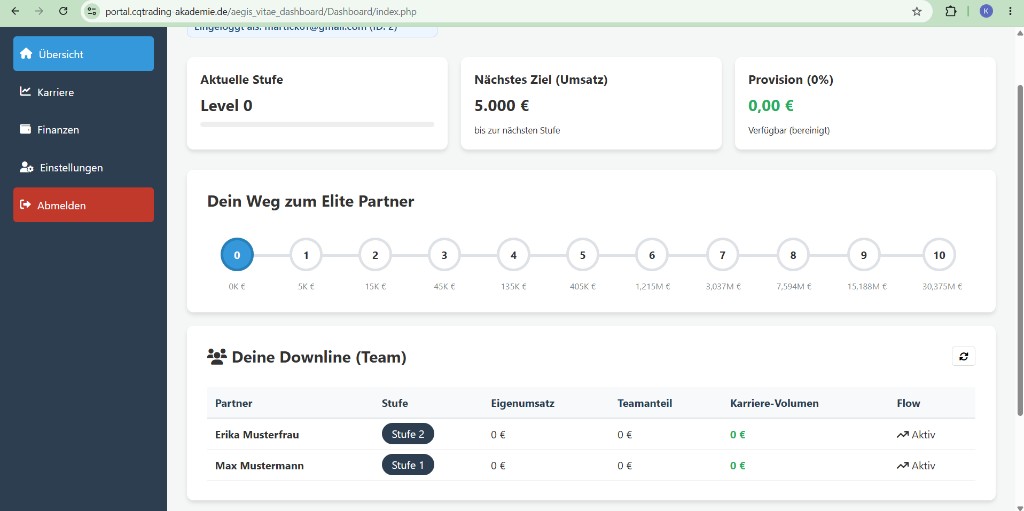Open the Übersicht sidebar item
1024x511 pixels.
84,54
